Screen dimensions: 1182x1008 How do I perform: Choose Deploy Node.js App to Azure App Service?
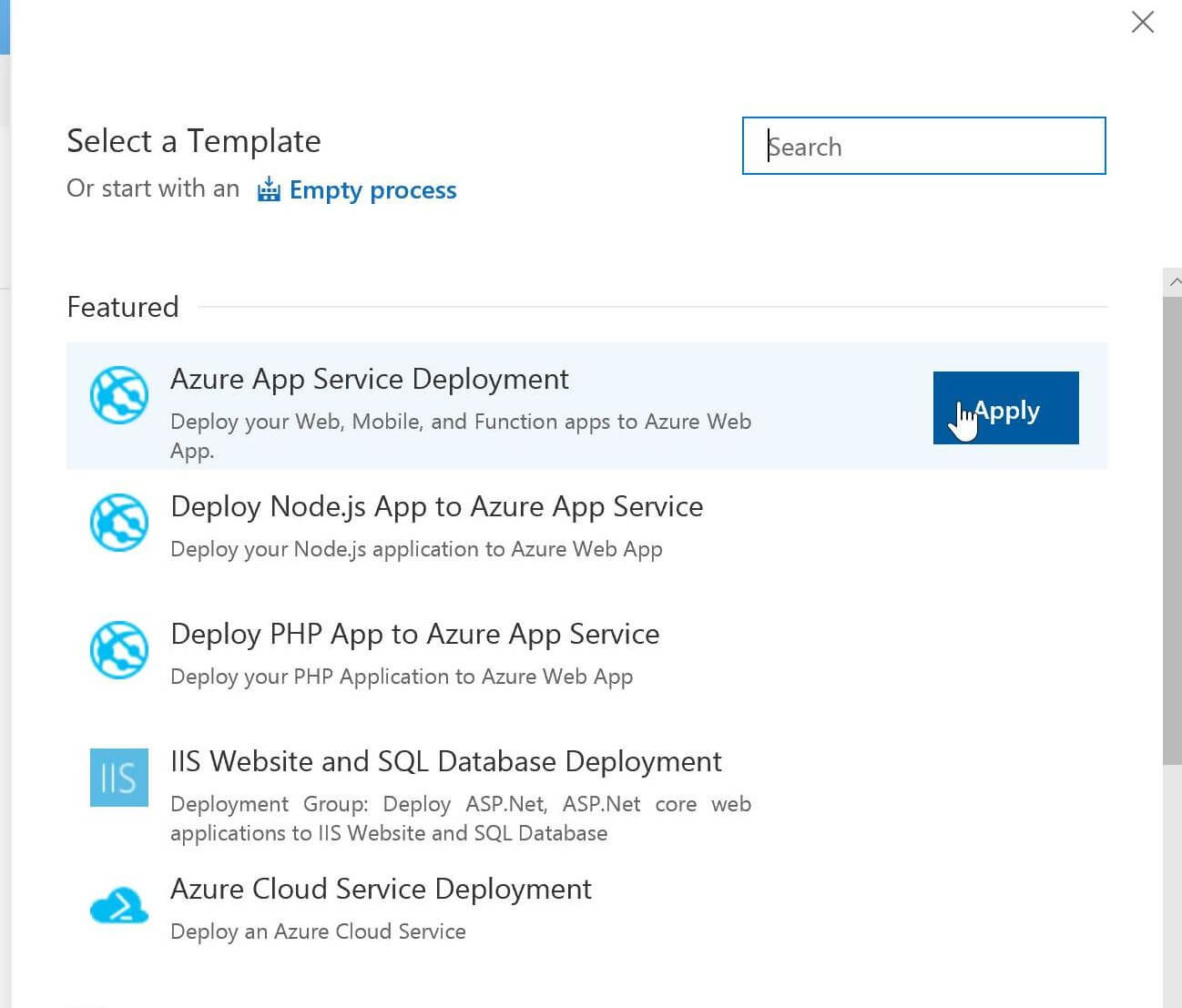pos(436,506)
